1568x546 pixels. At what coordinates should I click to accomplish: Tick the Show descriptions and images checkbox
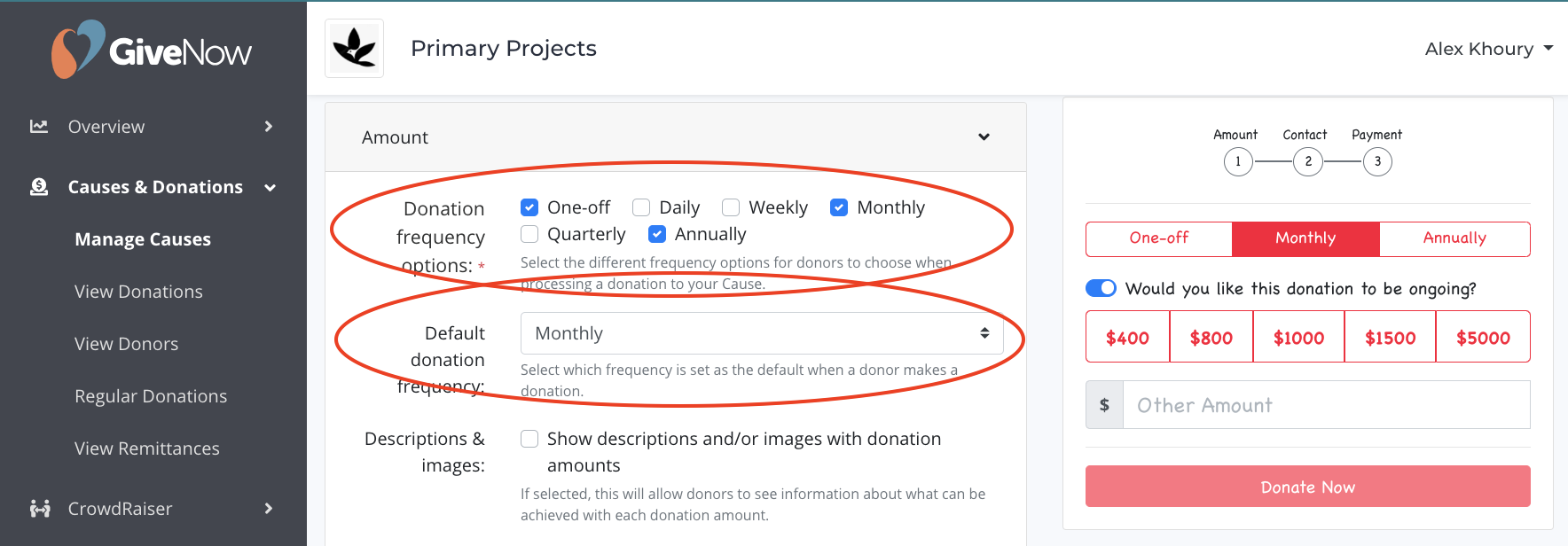tap(529, 439)
